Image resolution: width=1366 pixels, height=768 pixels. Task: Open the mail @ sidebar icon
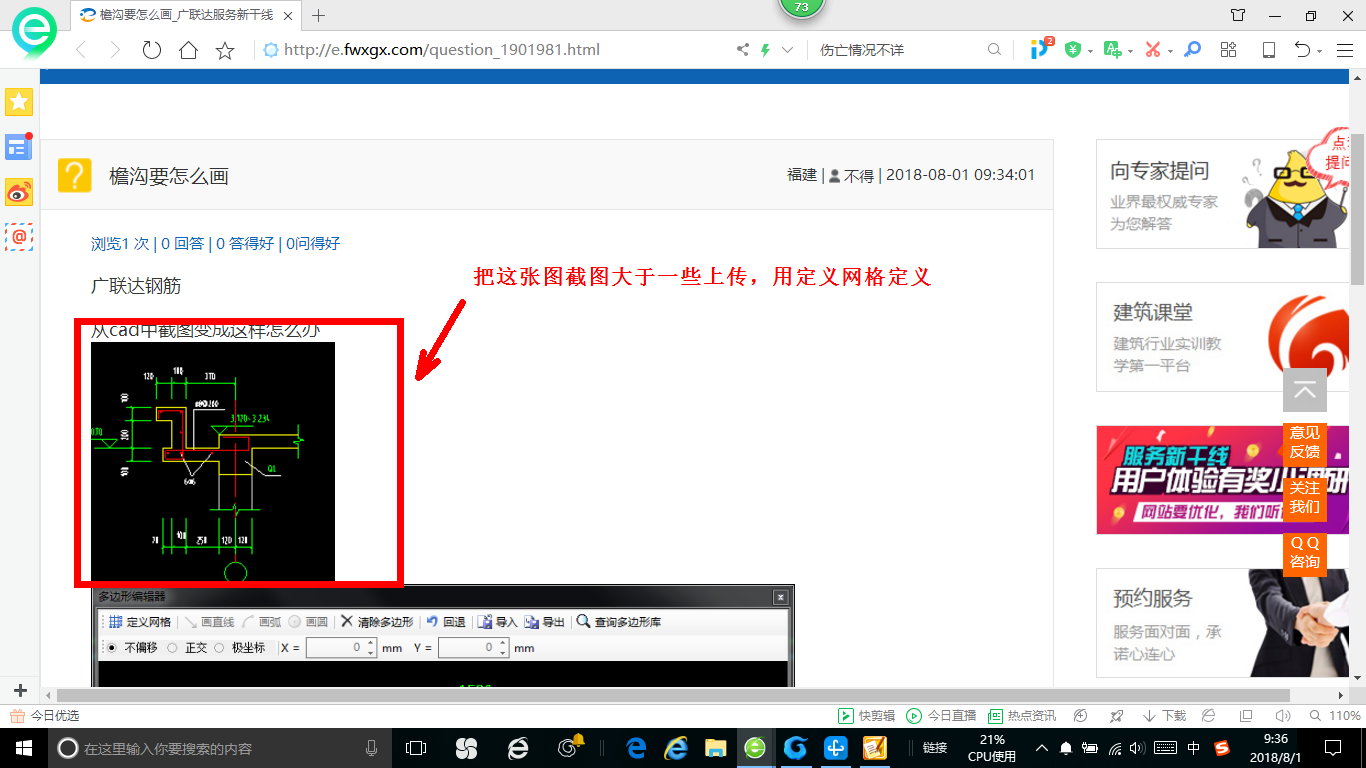(19, 236)
